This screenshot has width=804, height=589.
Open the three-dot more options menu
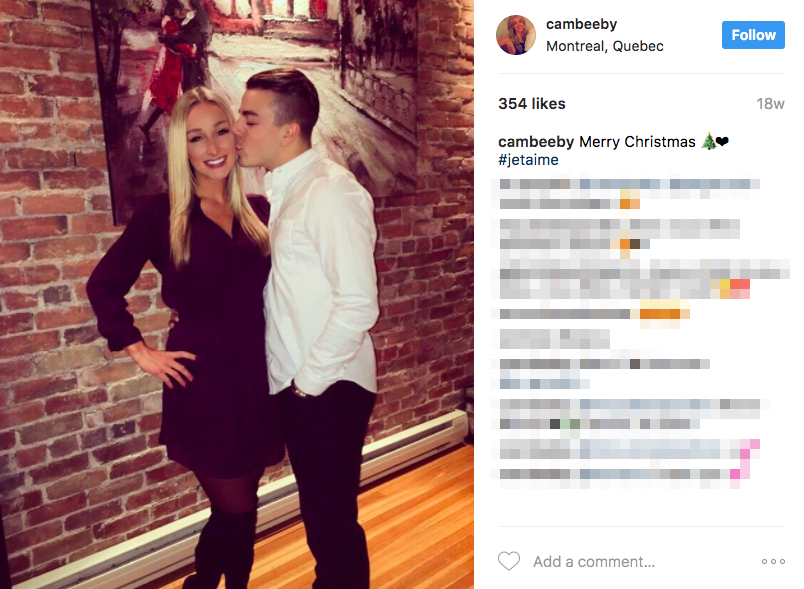pyautogui.click(x=773, y=561)
